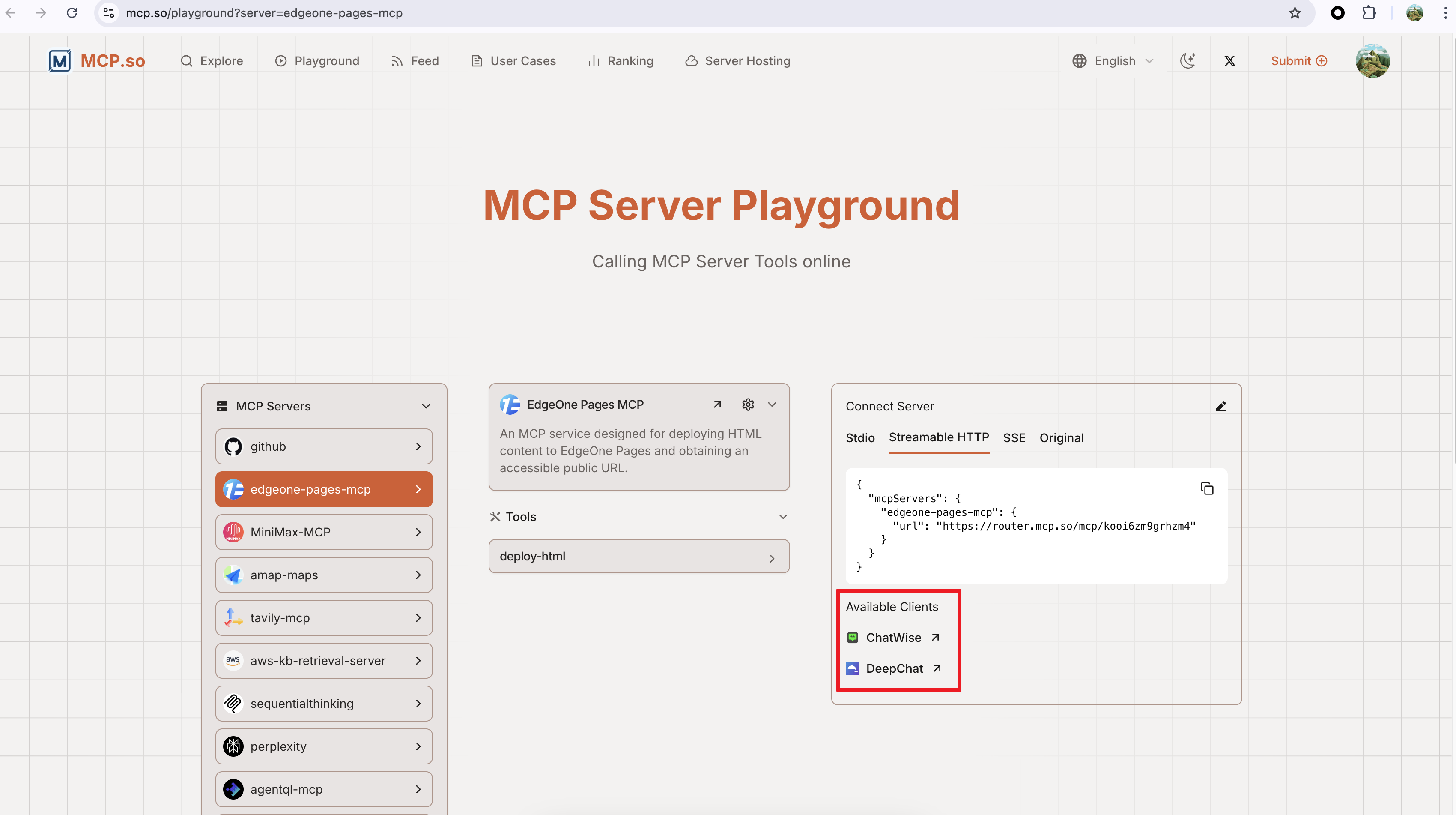Switch to the SSE tab
Viewport: 1456px width, 815px height.
(x=1014, y=438)
